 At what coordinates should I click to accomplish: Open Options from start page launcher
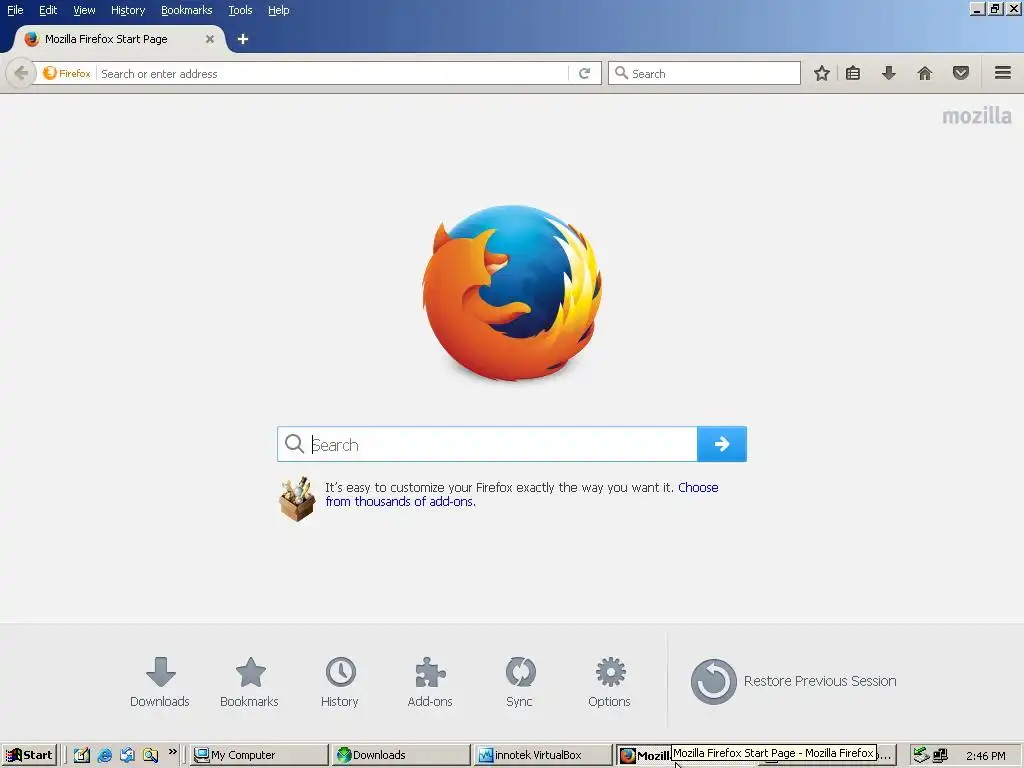click(609, 682)
